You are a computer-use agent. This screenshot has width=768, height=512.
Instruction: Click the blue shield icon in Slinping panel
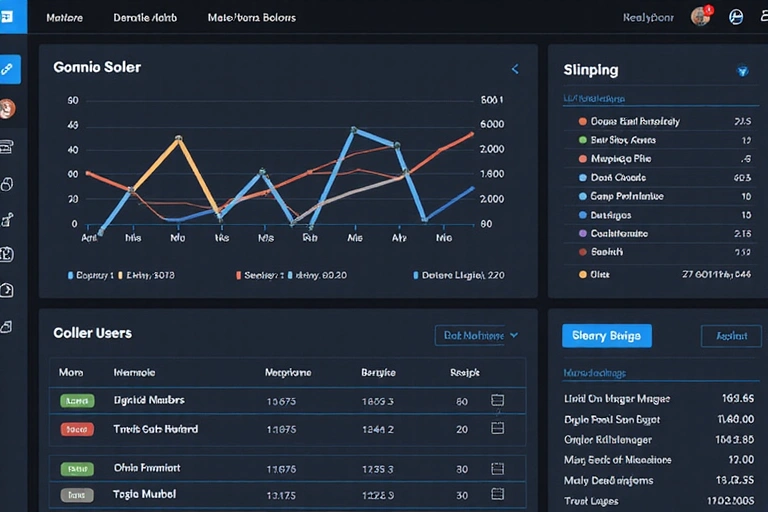(x=742, y=71)
